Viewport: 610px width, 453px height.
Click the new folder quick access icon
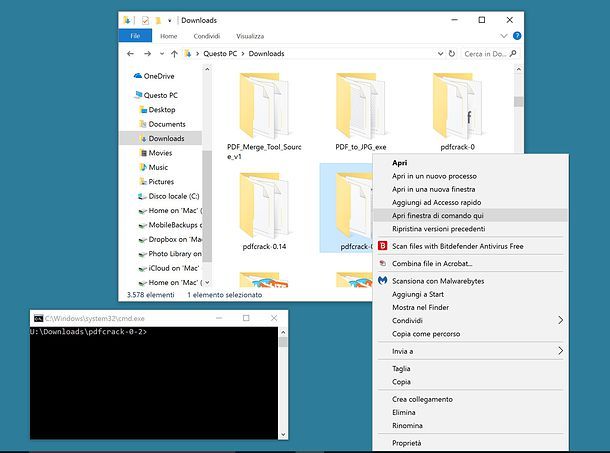coord(158,20)
